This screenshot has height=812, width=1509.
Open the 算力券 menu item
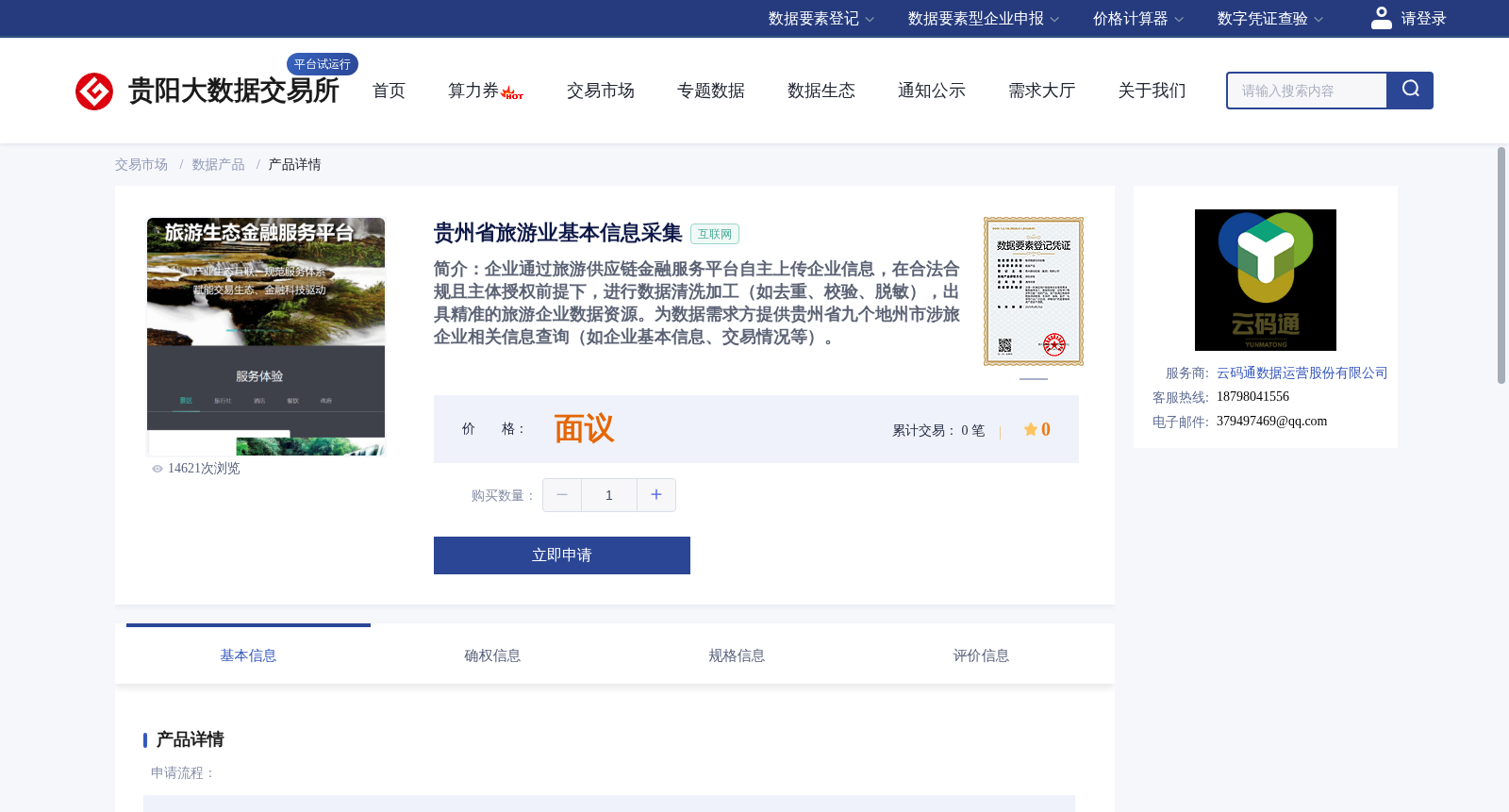[473, 91]
